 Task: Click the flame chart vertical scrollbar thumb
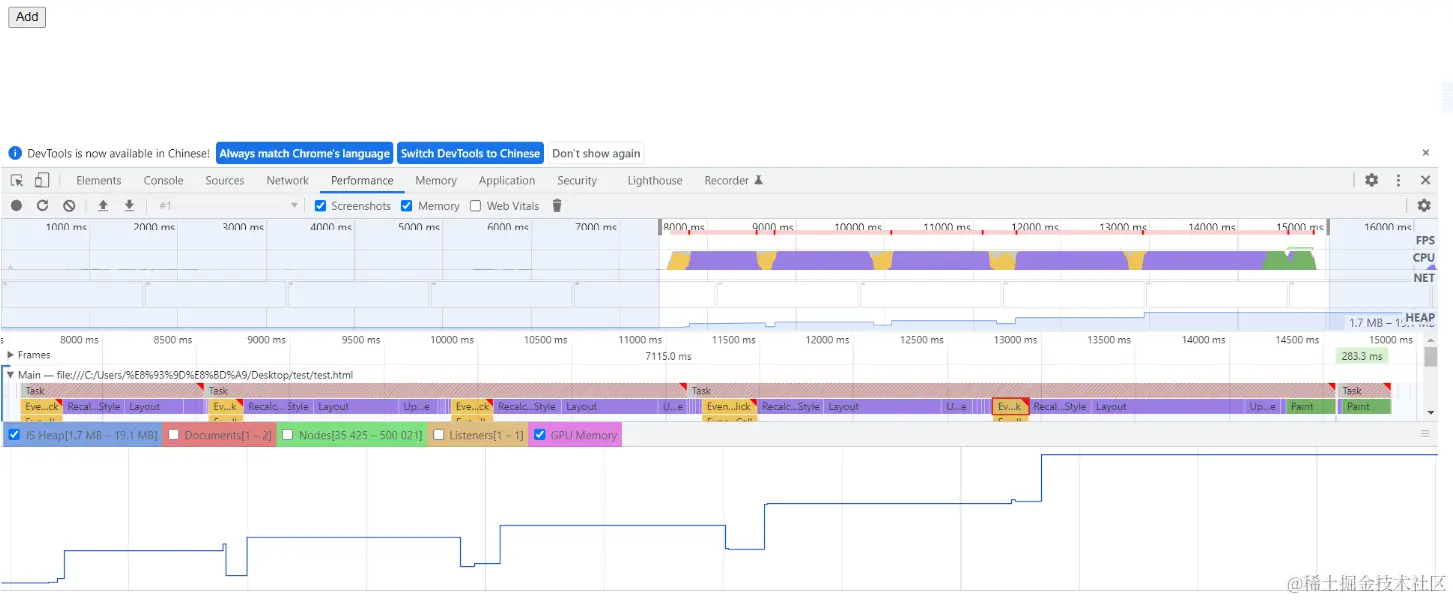pos(1430,358)
